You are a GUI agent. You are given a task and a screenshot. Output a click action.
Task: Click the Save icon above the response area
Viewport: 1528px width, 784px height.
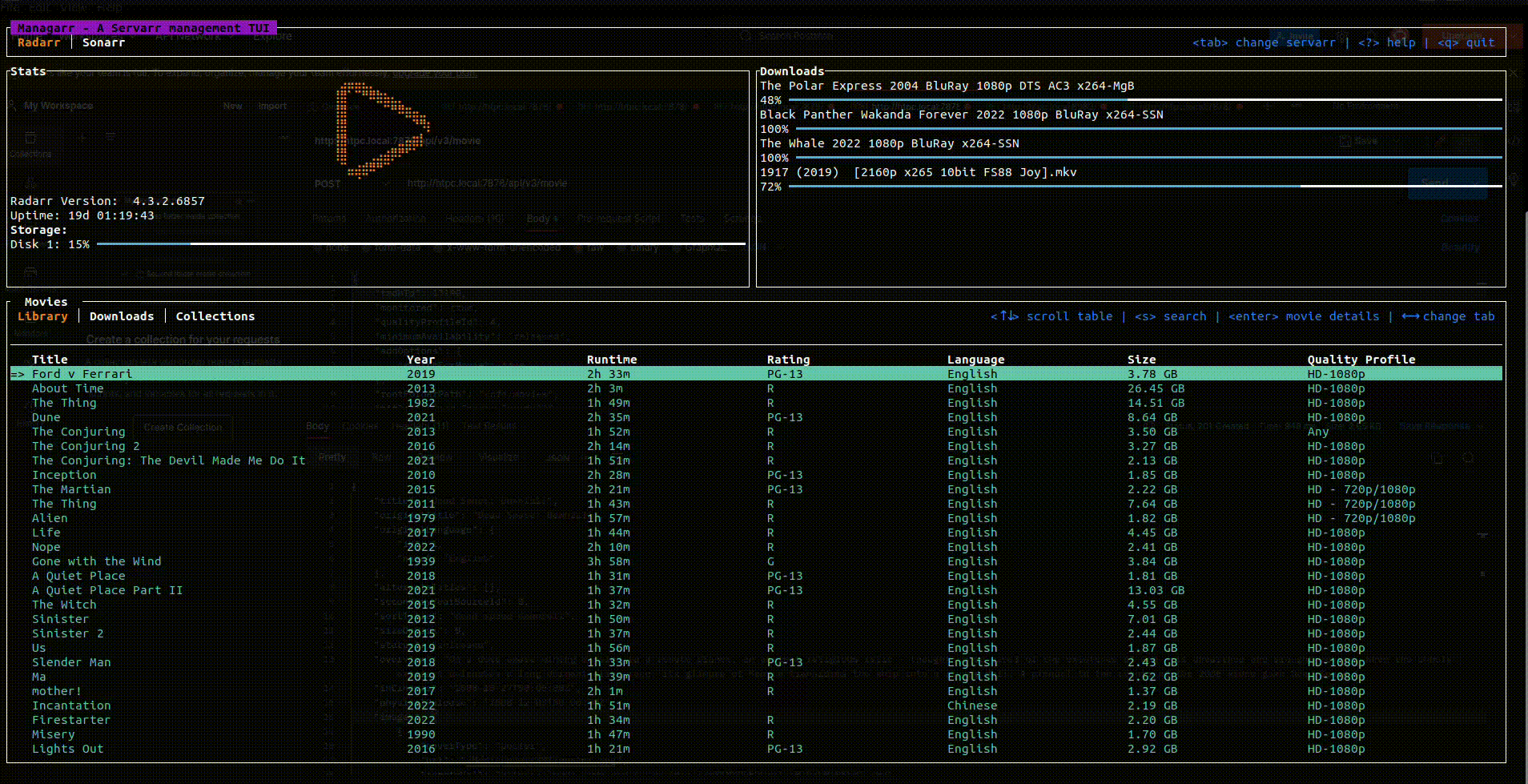[1345, 141]
